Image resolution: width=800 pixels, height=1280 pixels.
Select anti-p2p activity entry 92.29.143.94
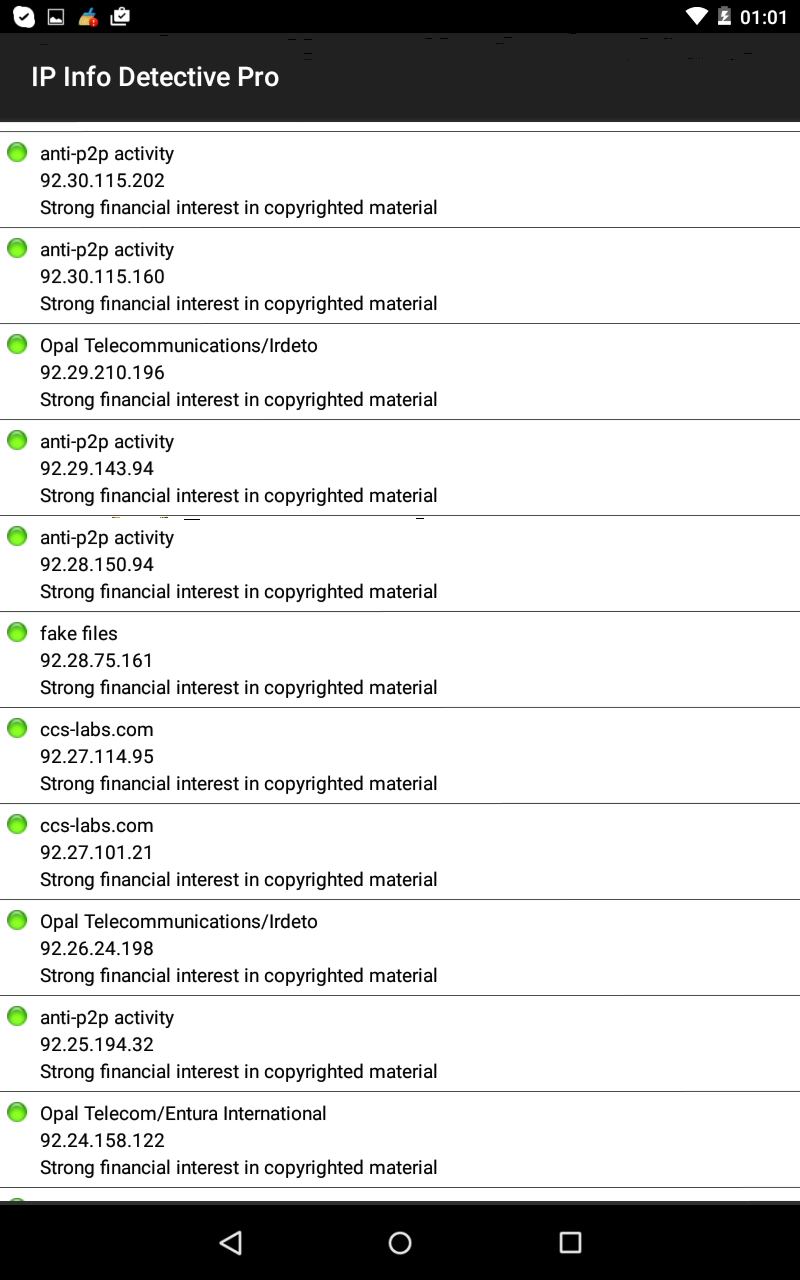click(x=400, y=468)
